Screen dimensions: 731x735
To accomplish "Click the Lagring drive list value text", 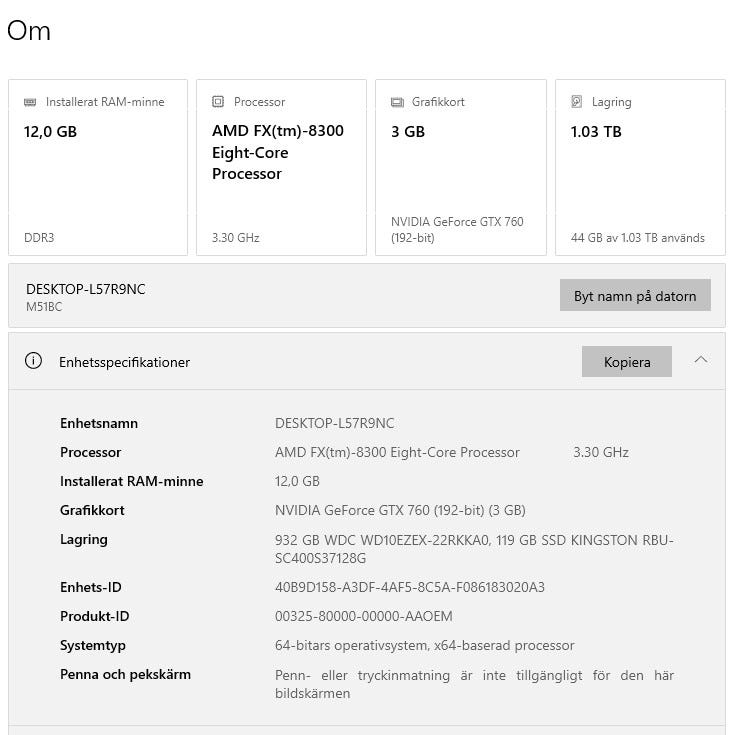I will tap(474, 548).
